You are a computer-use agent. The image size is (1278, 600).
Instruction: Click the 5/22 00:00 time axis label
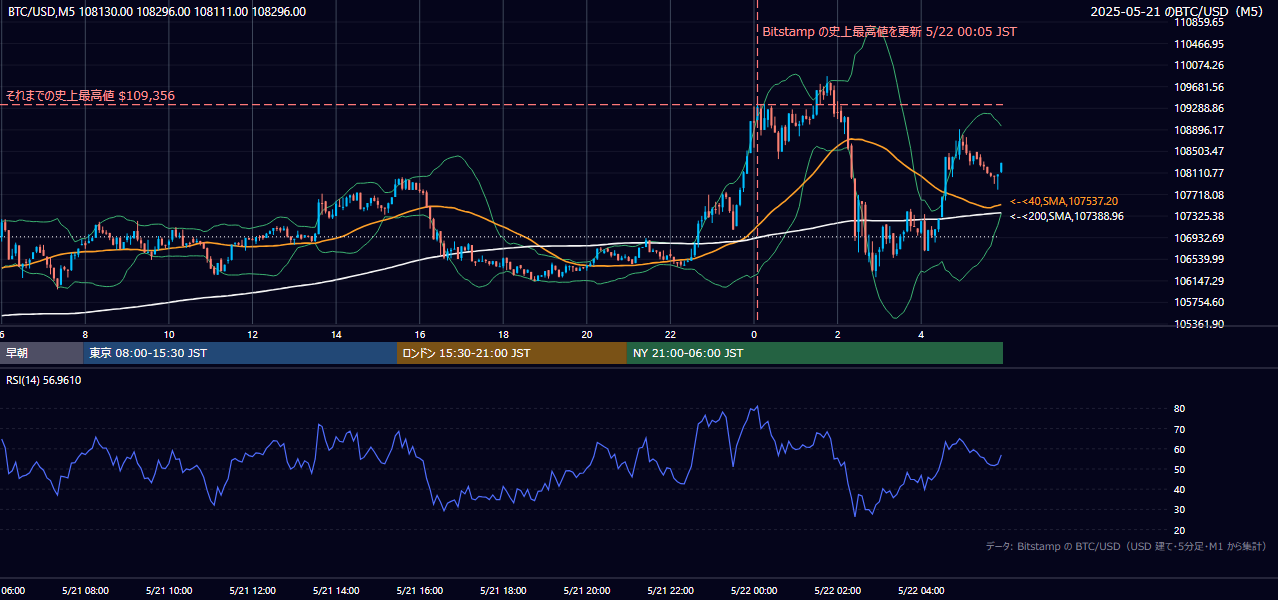coord(753,590)
